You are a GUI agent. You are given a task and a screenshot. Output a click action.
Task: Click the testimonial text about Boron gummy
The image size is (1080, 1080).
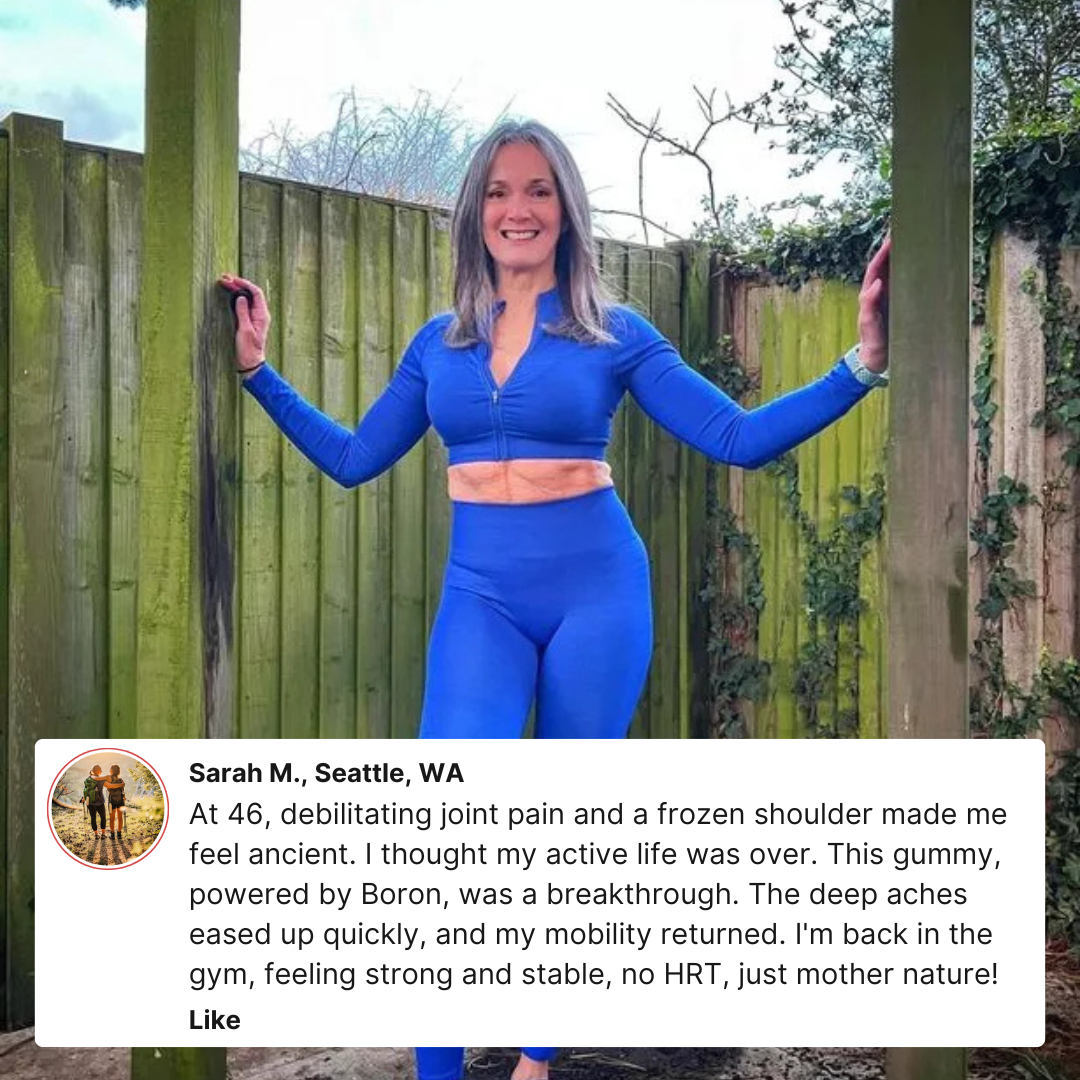pyautogui.click(x=598, y=894)
